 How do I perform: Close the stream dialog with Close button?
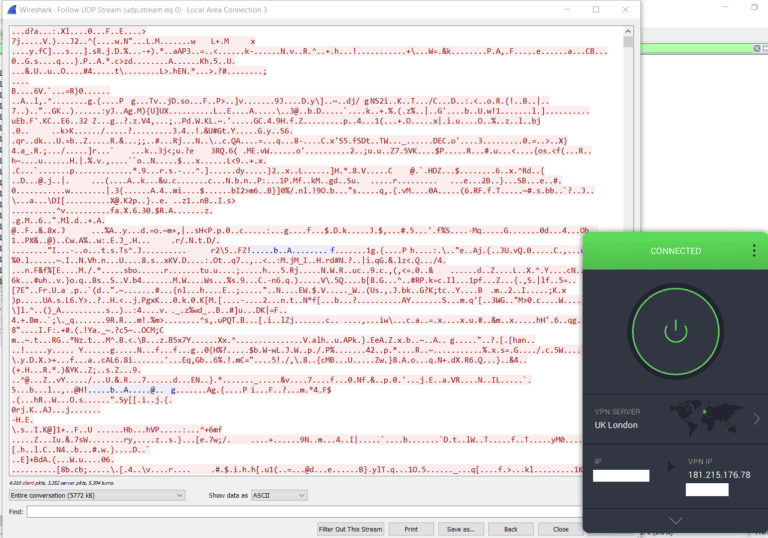(561, 529)
